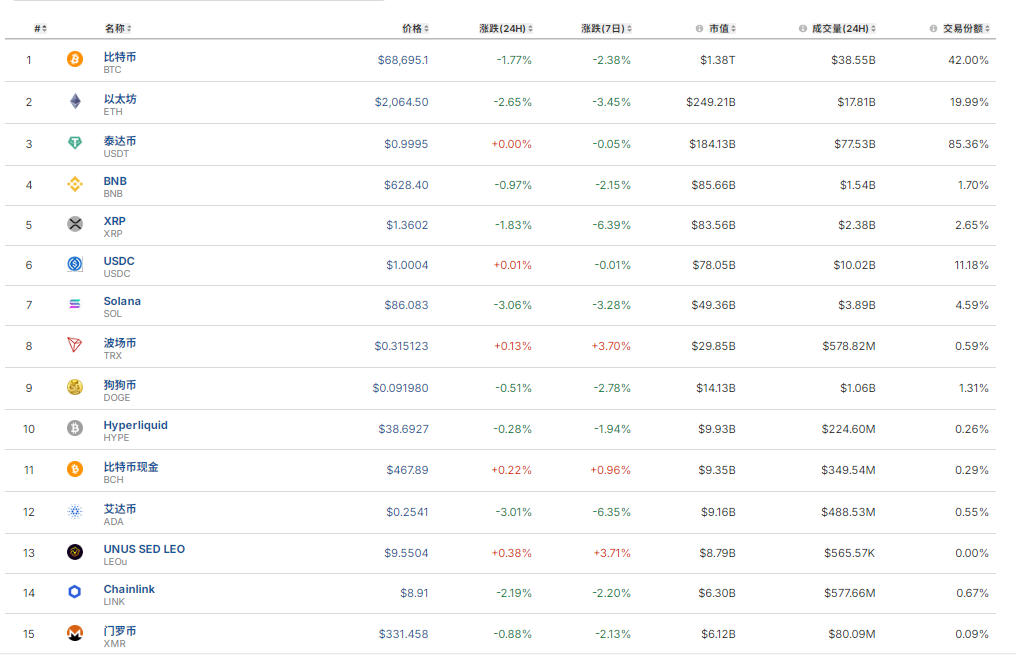Click the TRON TRX red icon
Screen dimensions: 1016x655
click(x=75, y=345)
